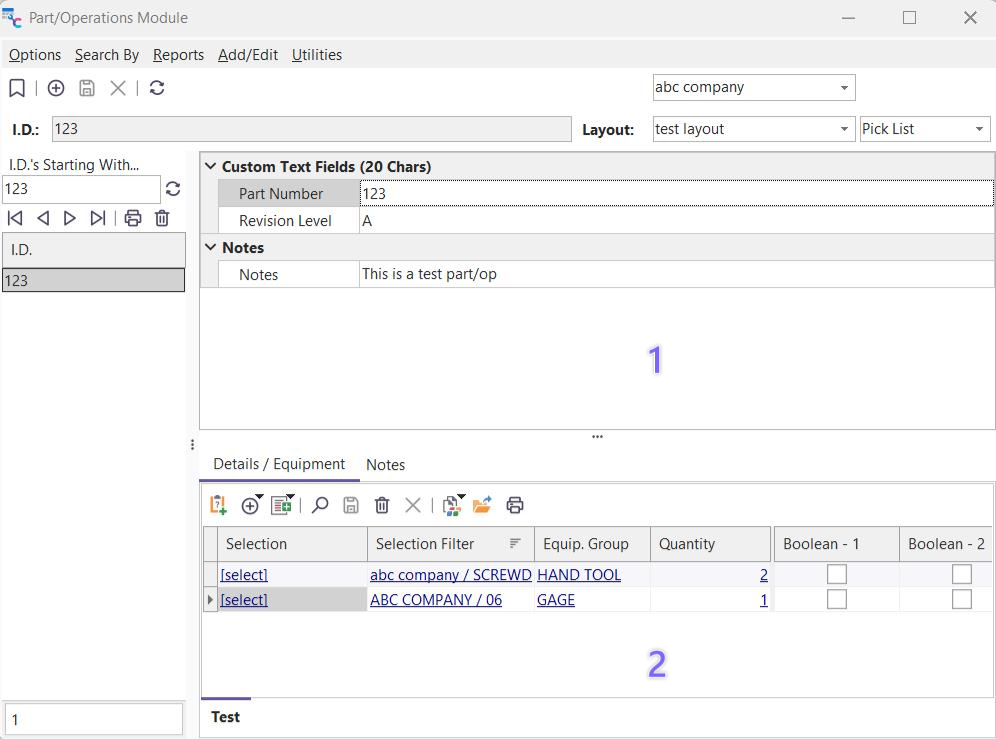Click the I.D.'s Starting With input field
996x739 pixels.
click(x=80, y=189)
